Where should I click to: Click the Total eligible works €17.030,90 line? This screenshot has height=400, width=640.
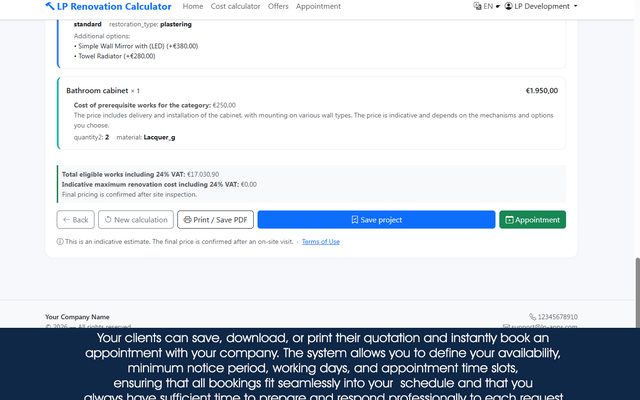140,174
